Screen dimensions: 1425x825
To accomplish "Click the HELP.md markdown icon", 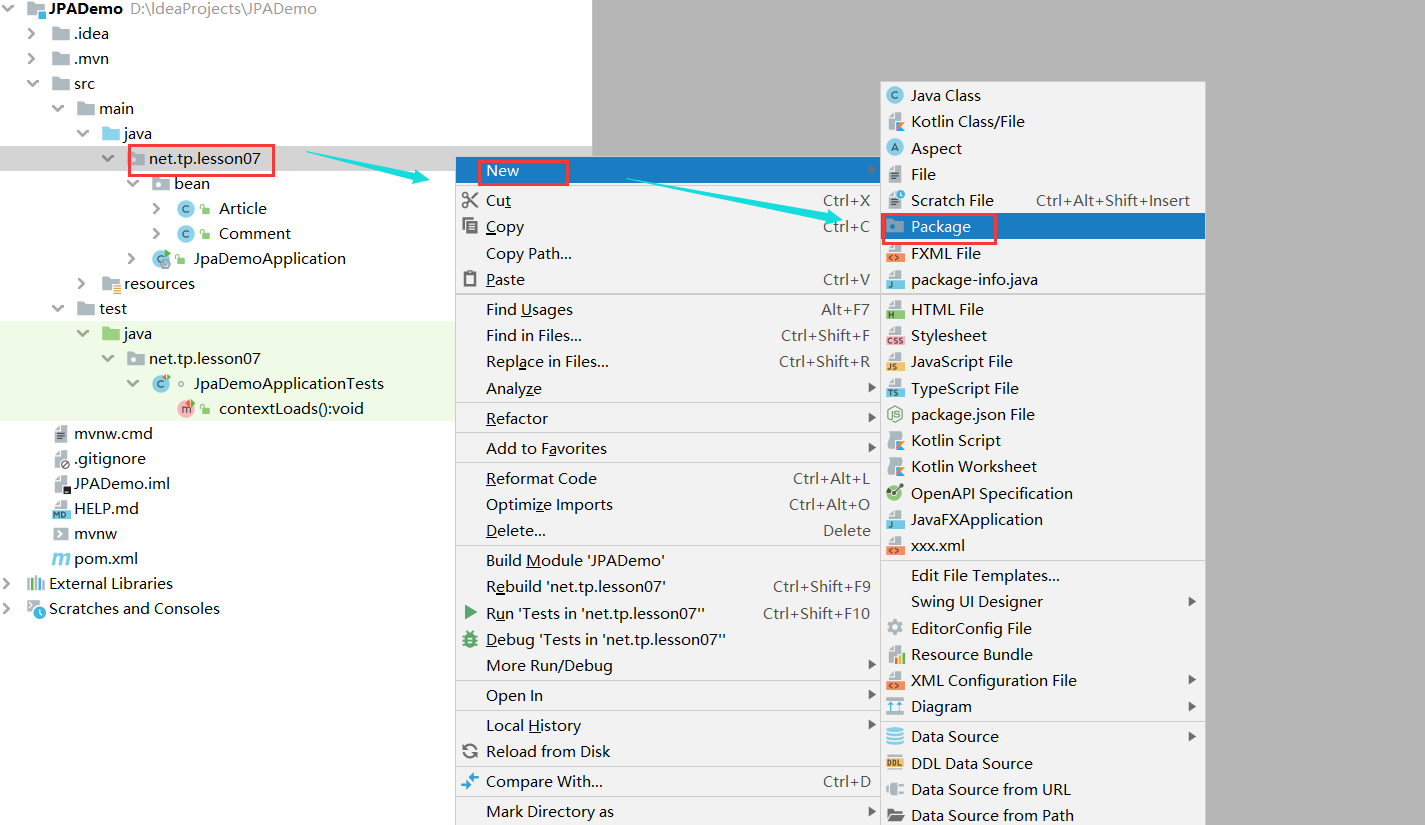I will (x=61, y=509).
